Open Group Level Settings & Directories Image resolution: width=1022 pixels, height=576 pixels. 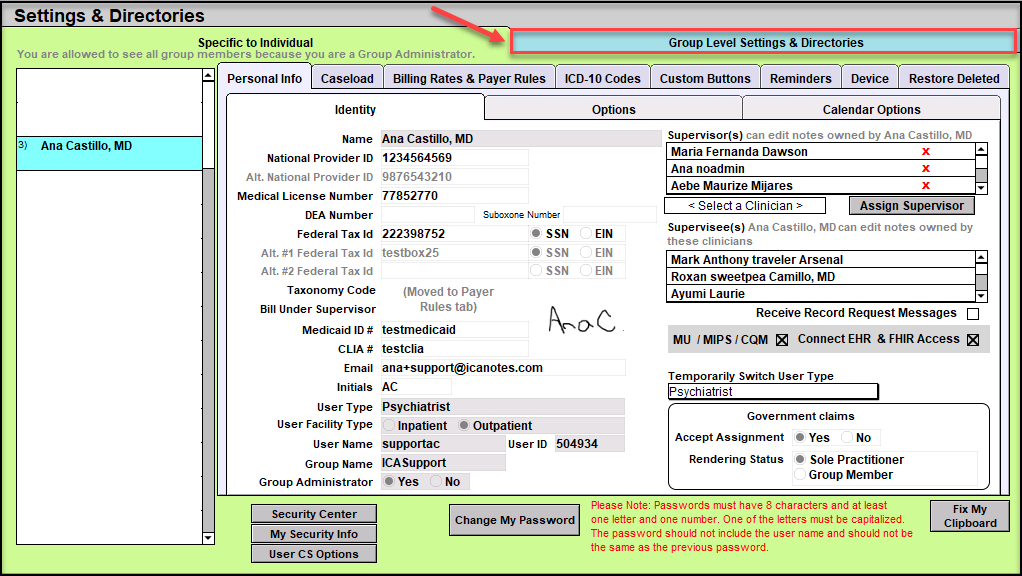(x=765, y=43)
